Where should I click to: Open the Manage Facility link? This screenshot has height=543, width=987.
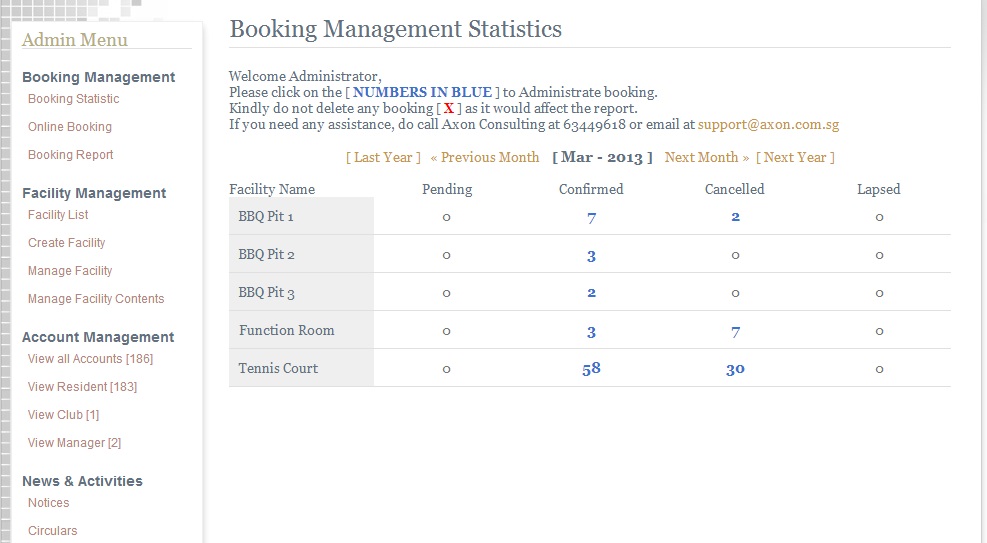70,271
